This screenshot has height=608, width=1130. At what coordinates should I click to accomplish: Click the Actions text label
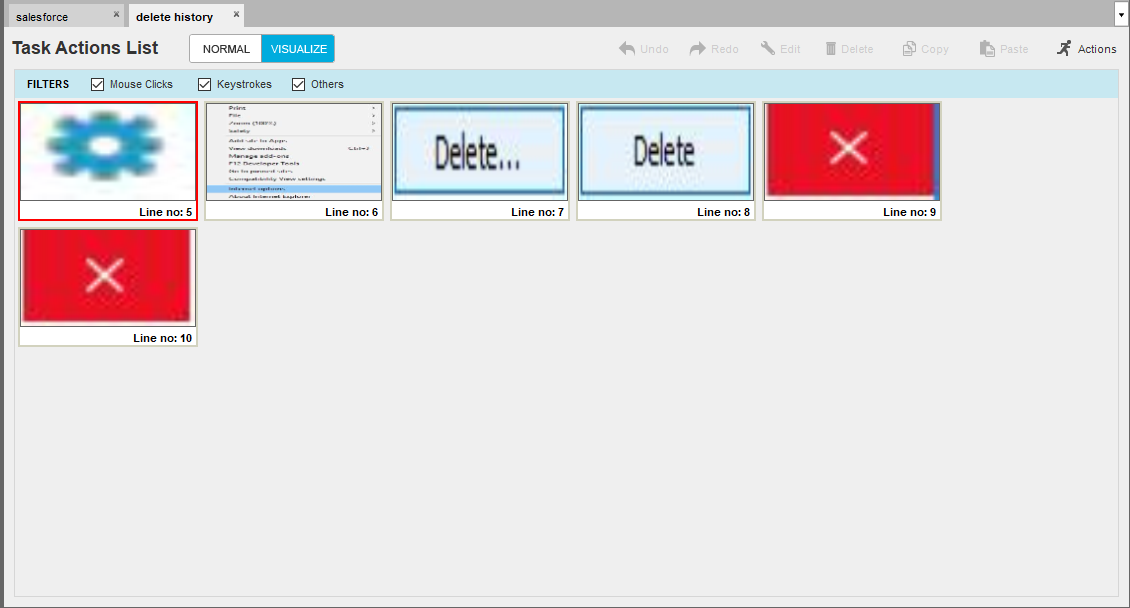pyautogui.click(x=1097, y=49)
